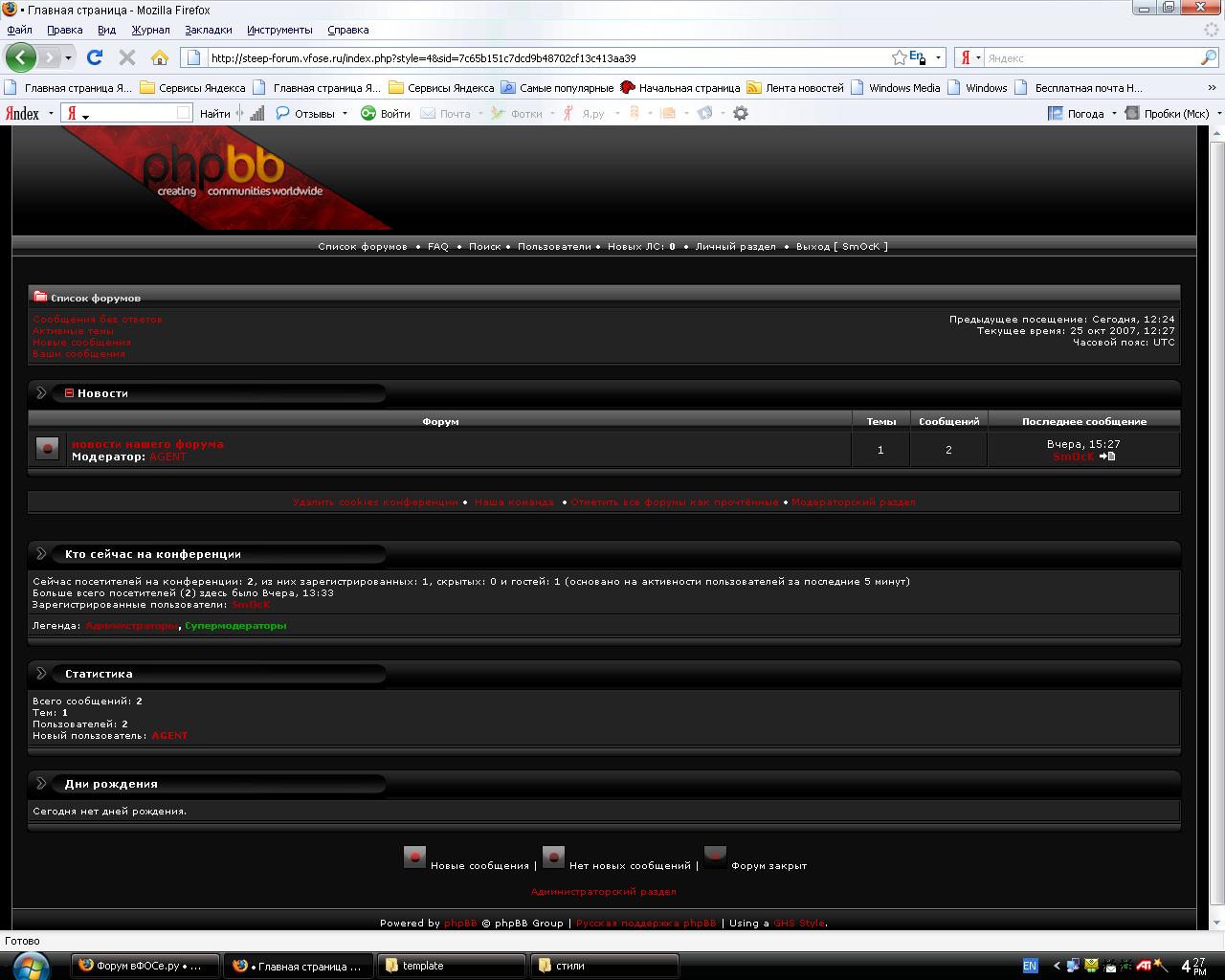Click the browser Back arrow button
This screenshot has width=1225, height=980.
click(x=20, y=57)
